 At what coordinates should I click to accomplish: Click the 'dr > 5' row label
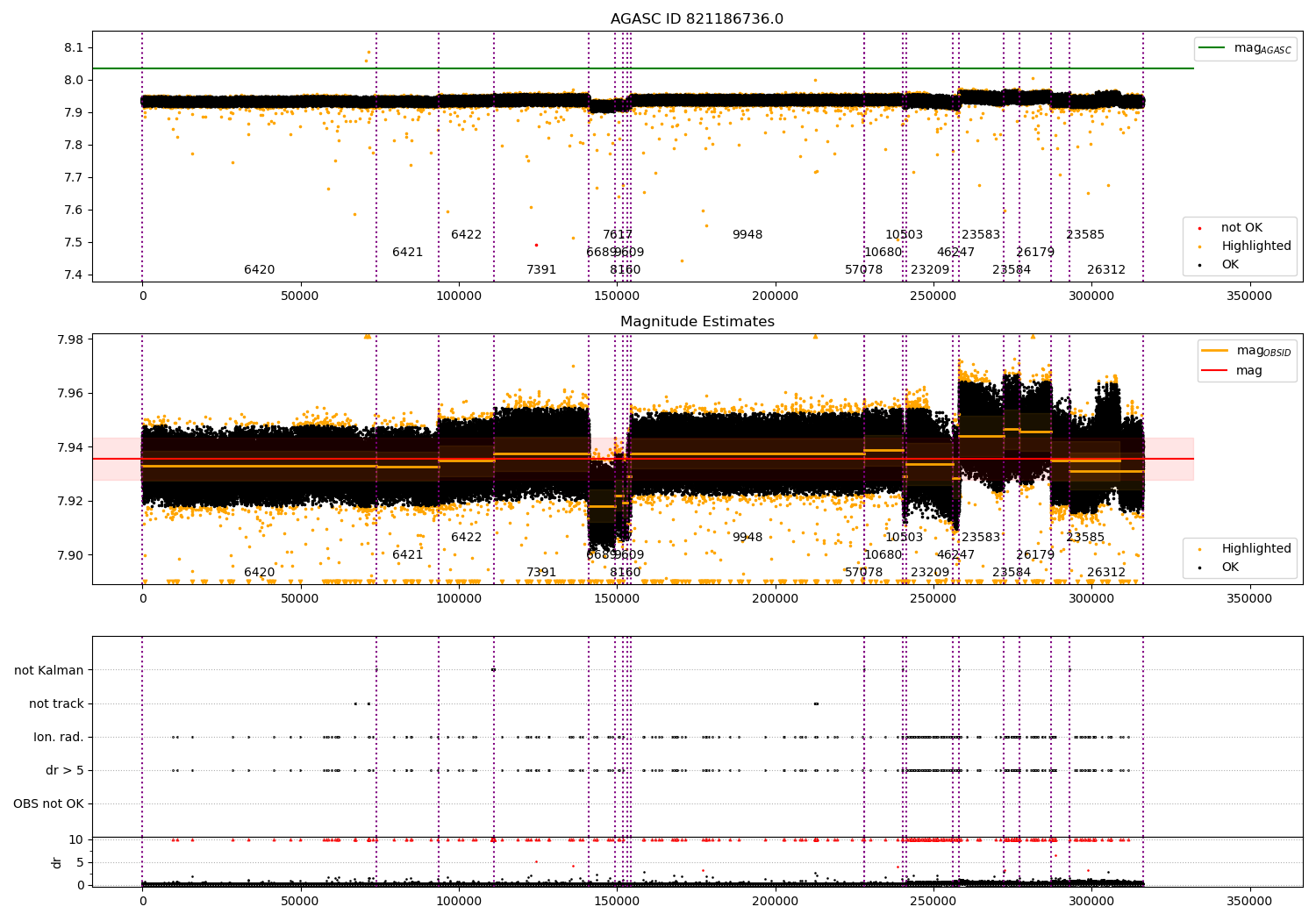[65, 770]
